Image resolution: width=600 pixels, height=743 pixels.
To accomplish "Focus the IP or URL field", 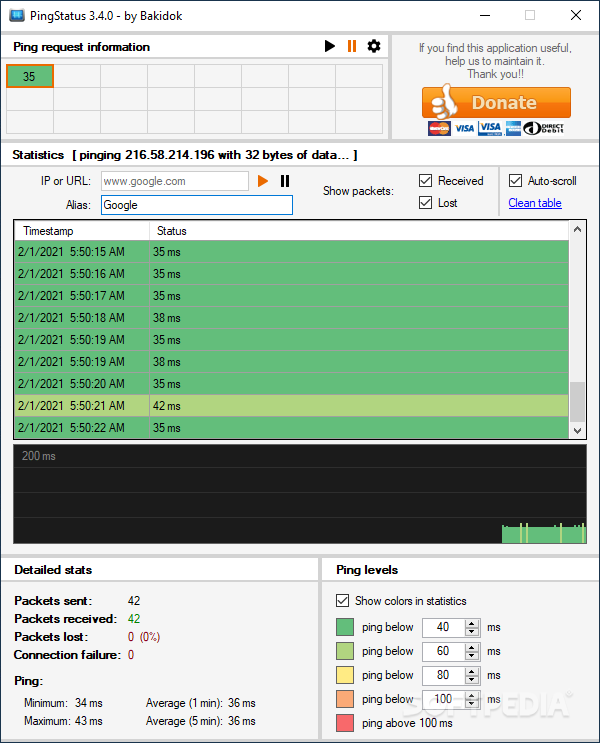I will click(174, 181).
